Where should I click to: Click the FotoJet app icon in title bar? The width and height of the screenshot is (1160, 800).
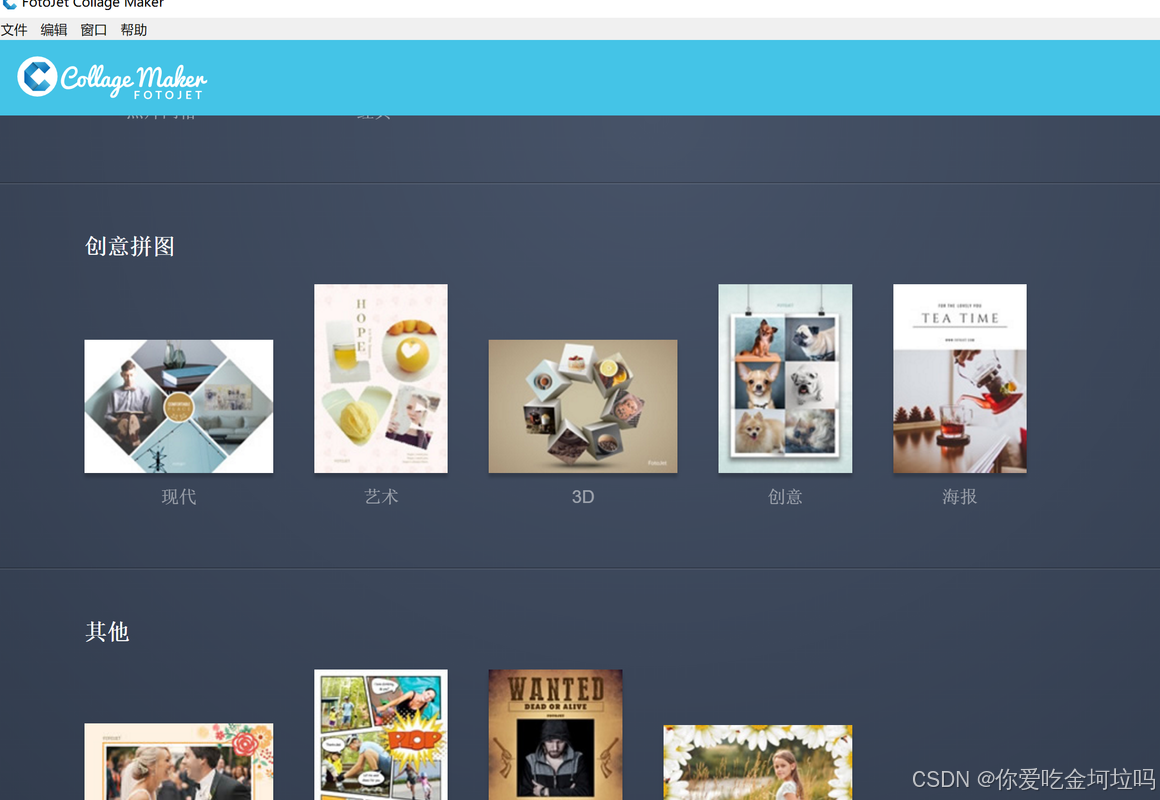tap(9, 4)
